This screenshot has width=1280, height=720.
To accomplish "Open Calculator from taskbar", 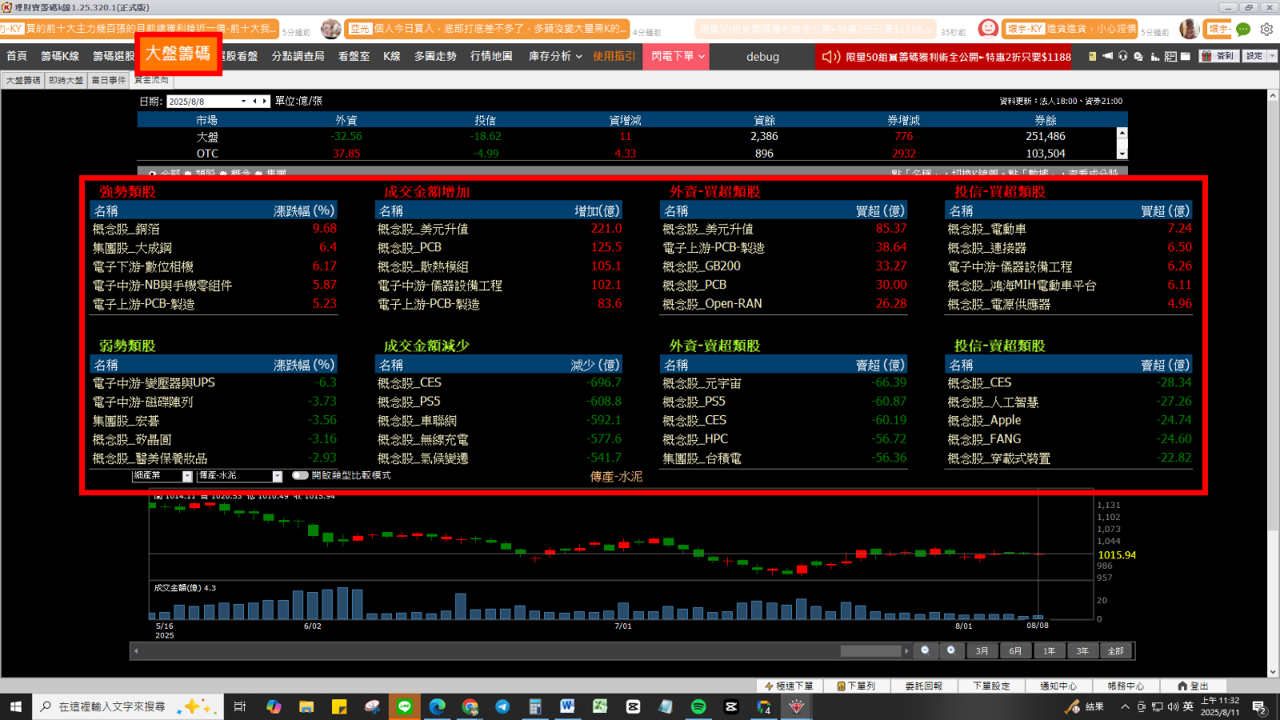I will click(534, 706).
